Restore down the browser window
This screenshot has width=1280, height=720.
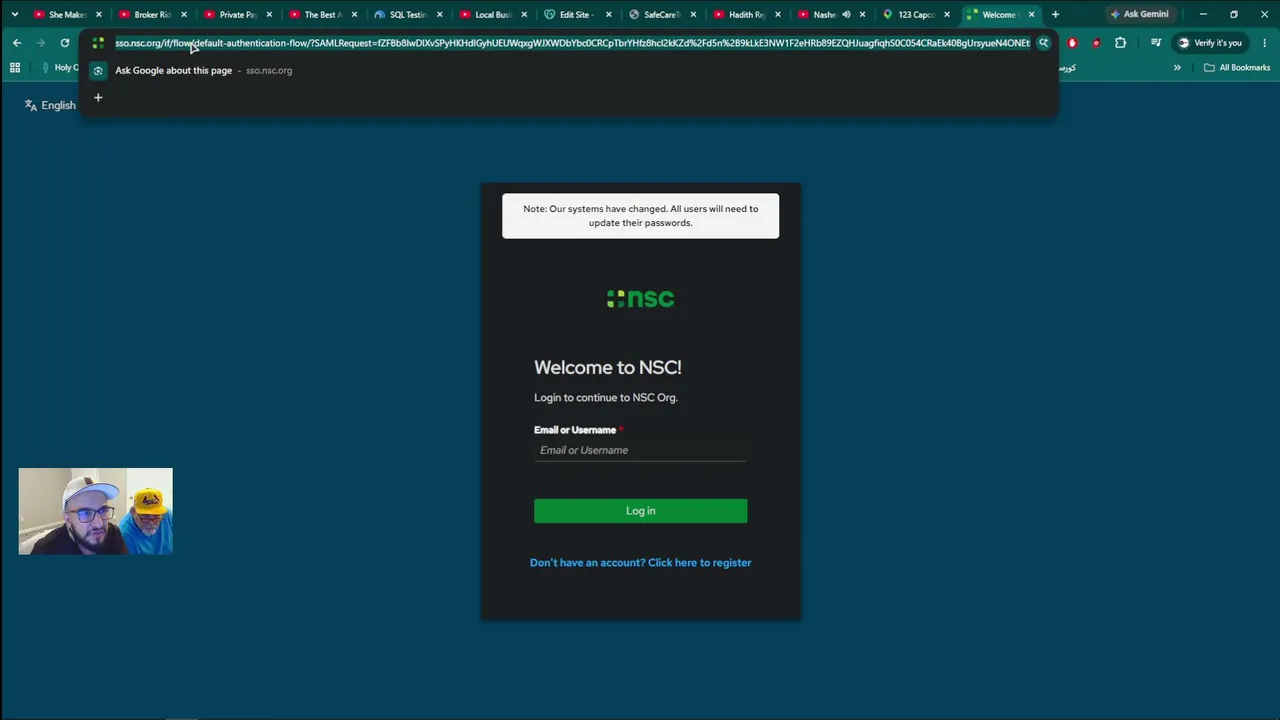point(1234,15)
